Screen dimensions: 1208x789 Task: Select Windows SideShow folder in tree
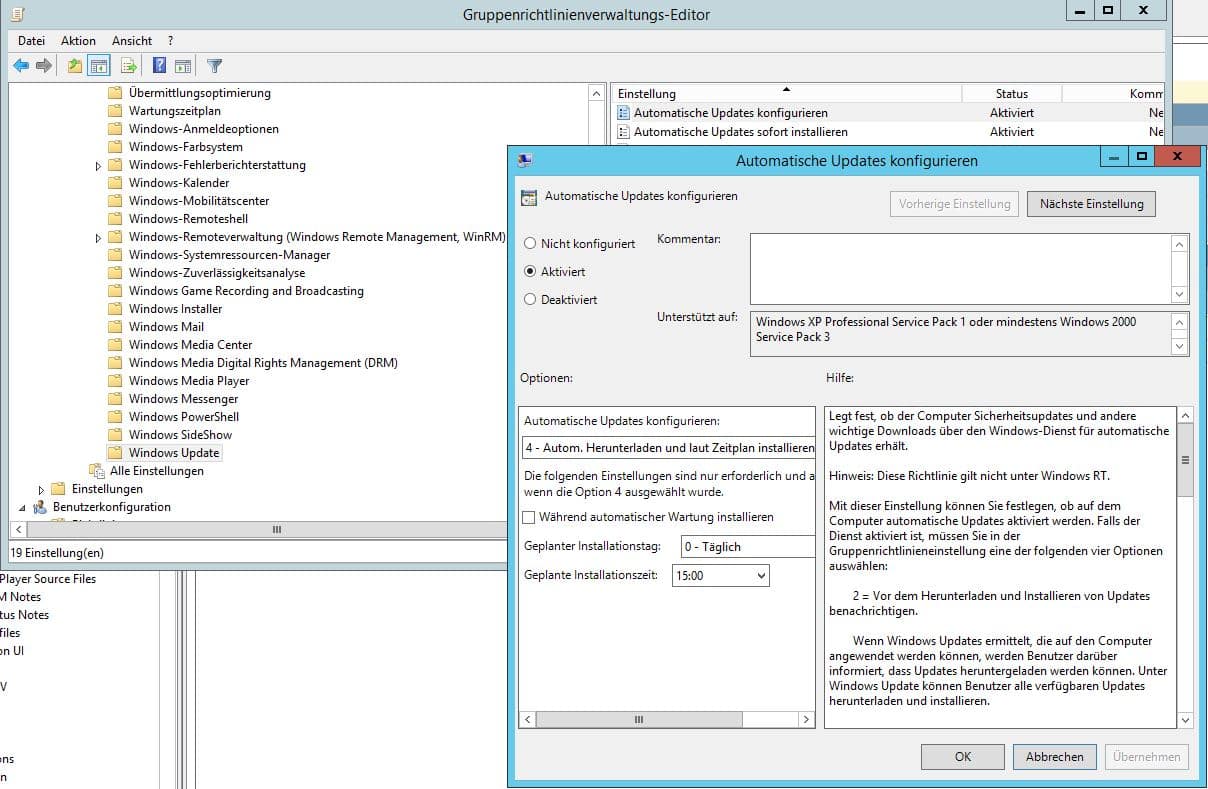(x=180, y=435)
